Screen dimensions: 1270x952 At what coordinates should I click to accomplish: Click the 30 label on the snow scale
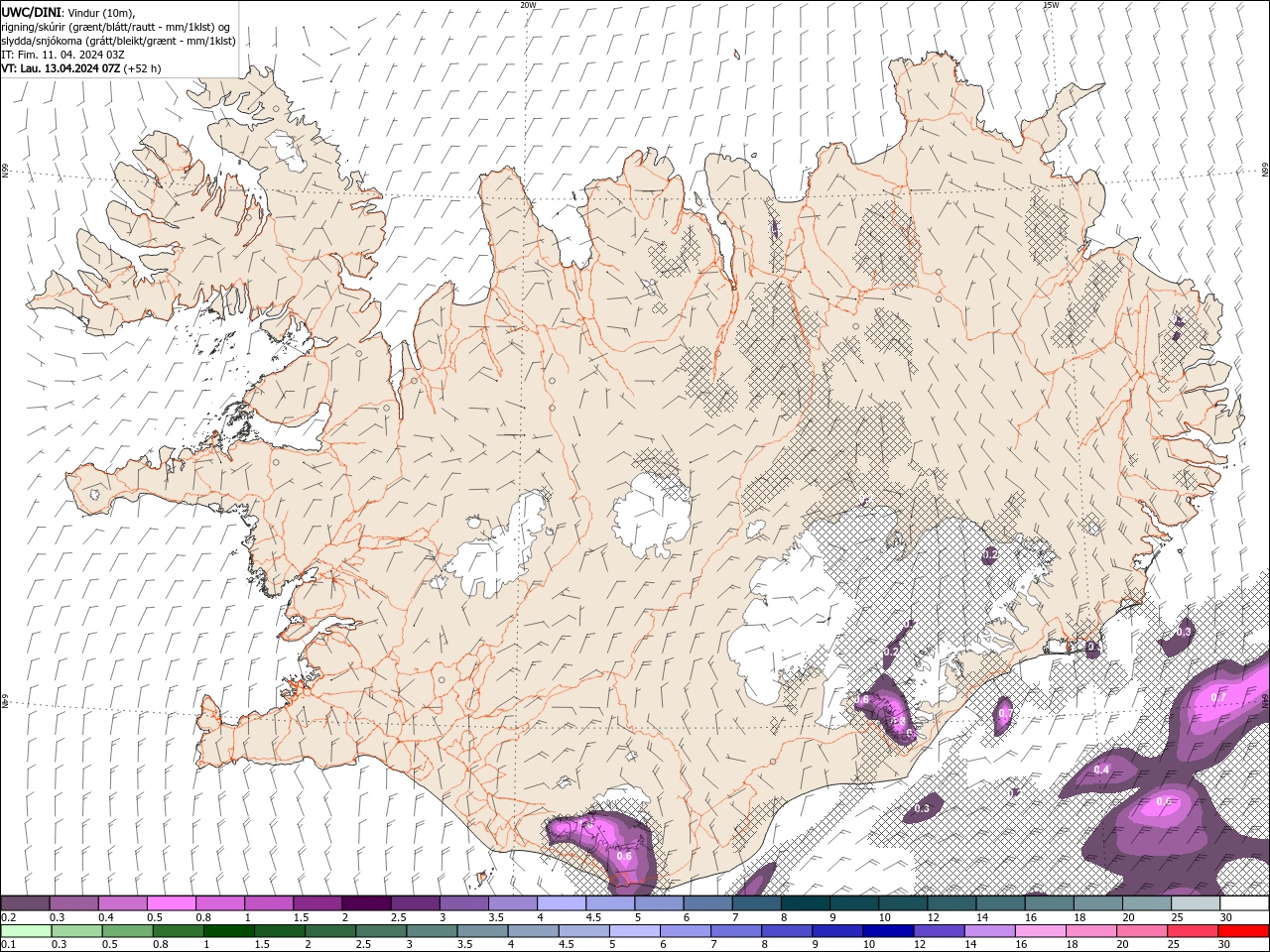(x=1226, y=917)
